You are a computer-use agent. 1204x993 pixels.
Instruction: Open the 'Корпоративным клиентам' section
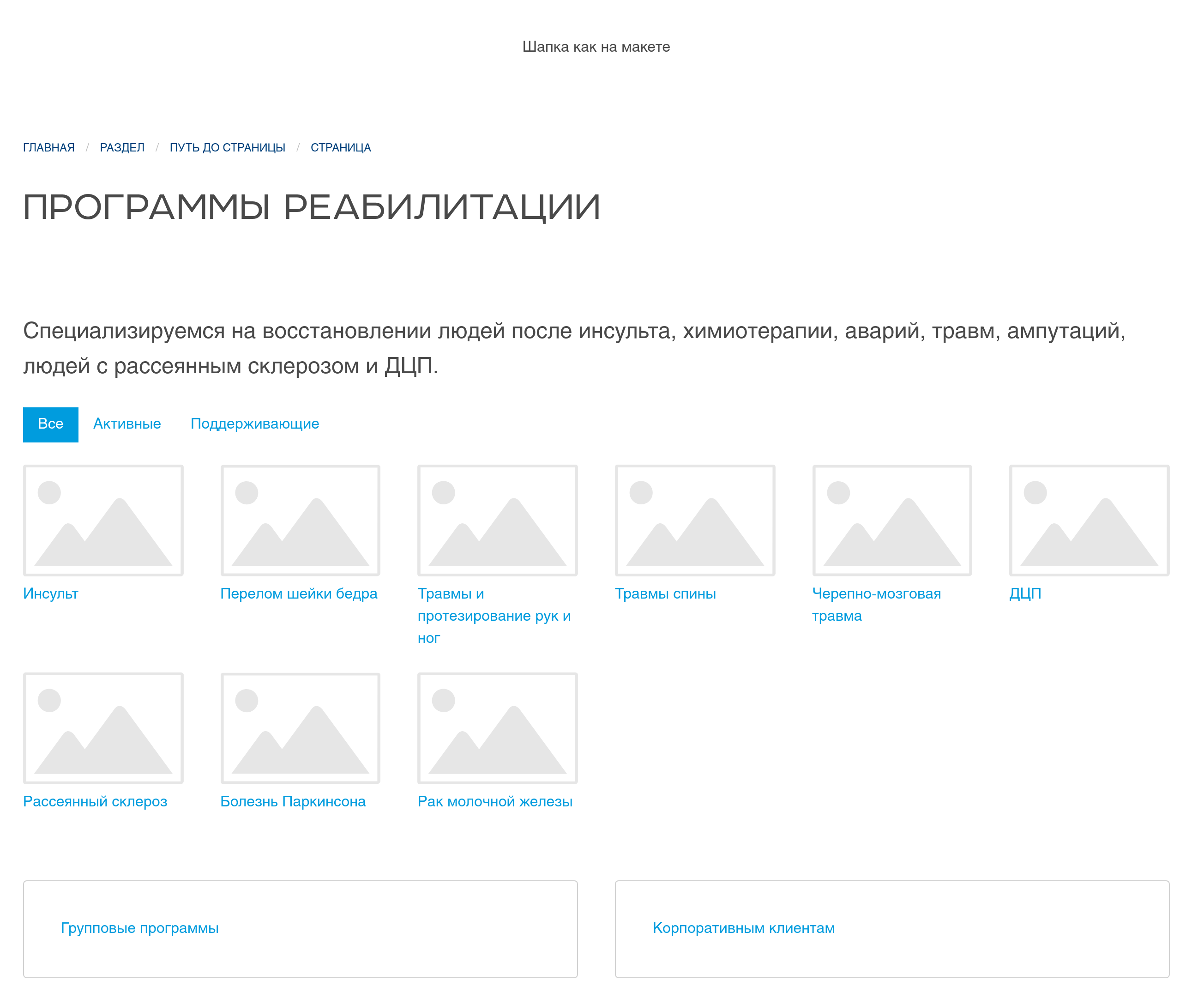pyautogui.click(x=743, y=928)
